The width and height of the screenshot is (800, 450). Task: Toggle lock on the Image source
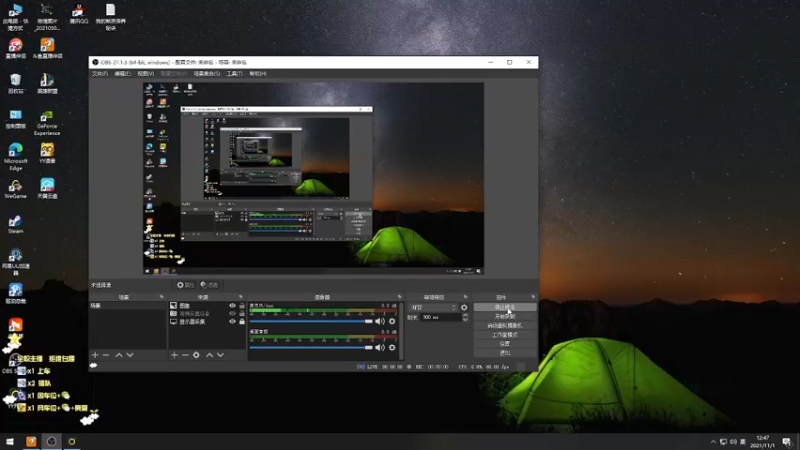tap(242, 306)
